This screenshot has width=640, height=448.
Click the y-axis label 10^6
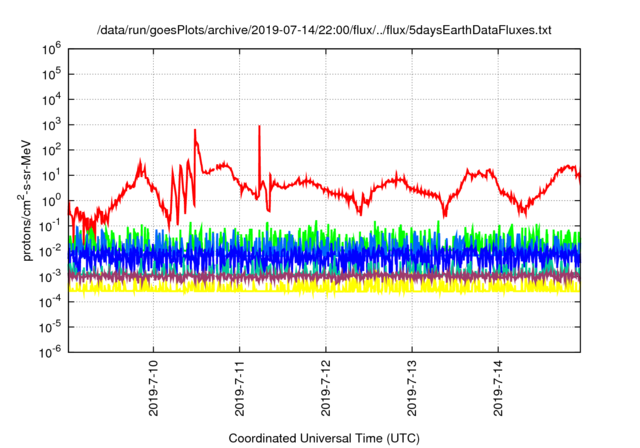(x=51, y=49)
